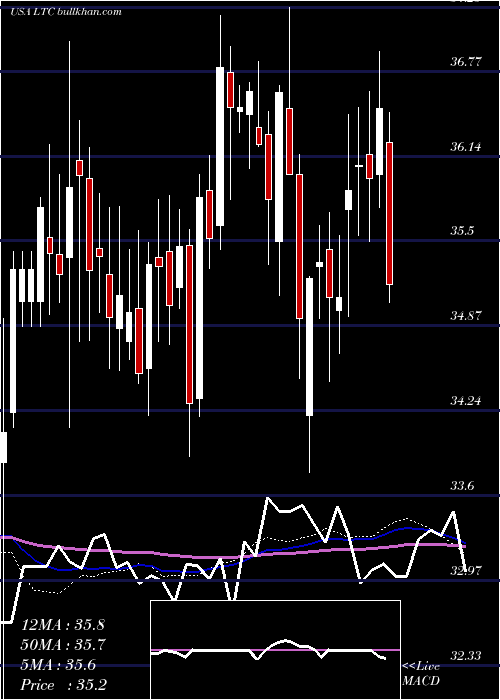Select the 32.33 price axis label
Screen dimensions: 500x700
[466, 655]
